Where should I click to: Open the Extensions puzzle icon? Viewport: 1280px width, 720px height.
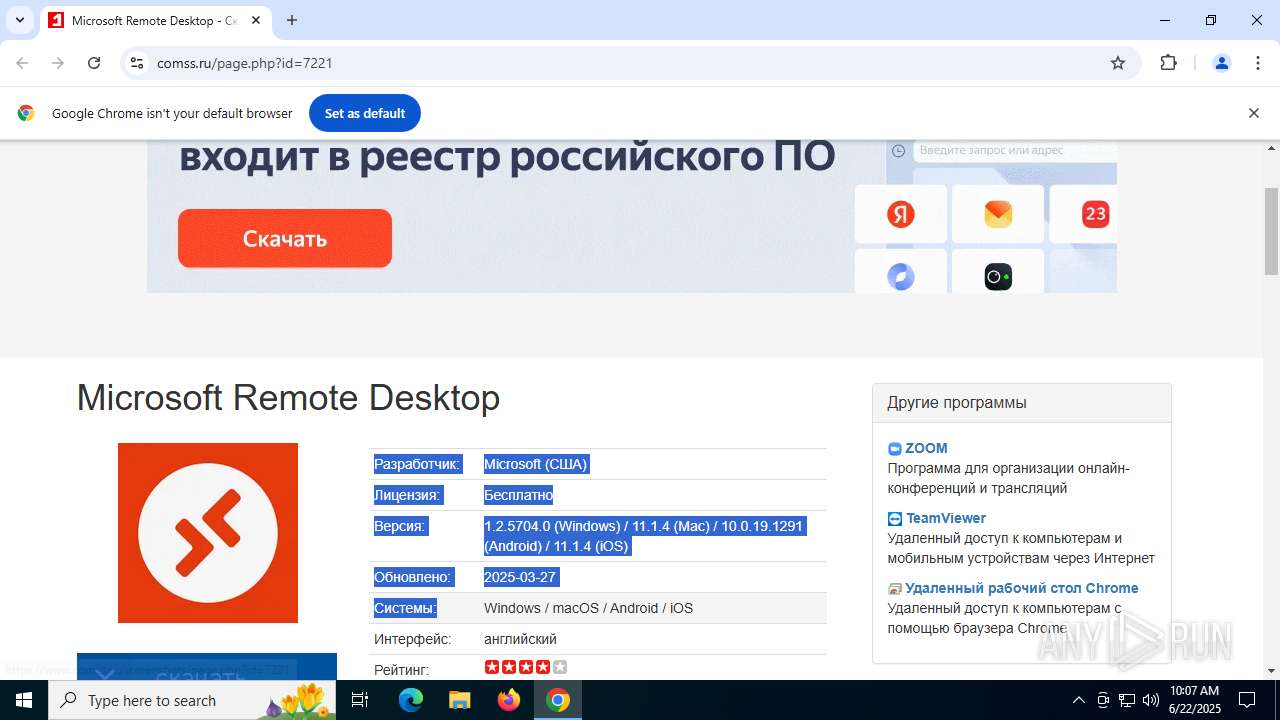1168,63
